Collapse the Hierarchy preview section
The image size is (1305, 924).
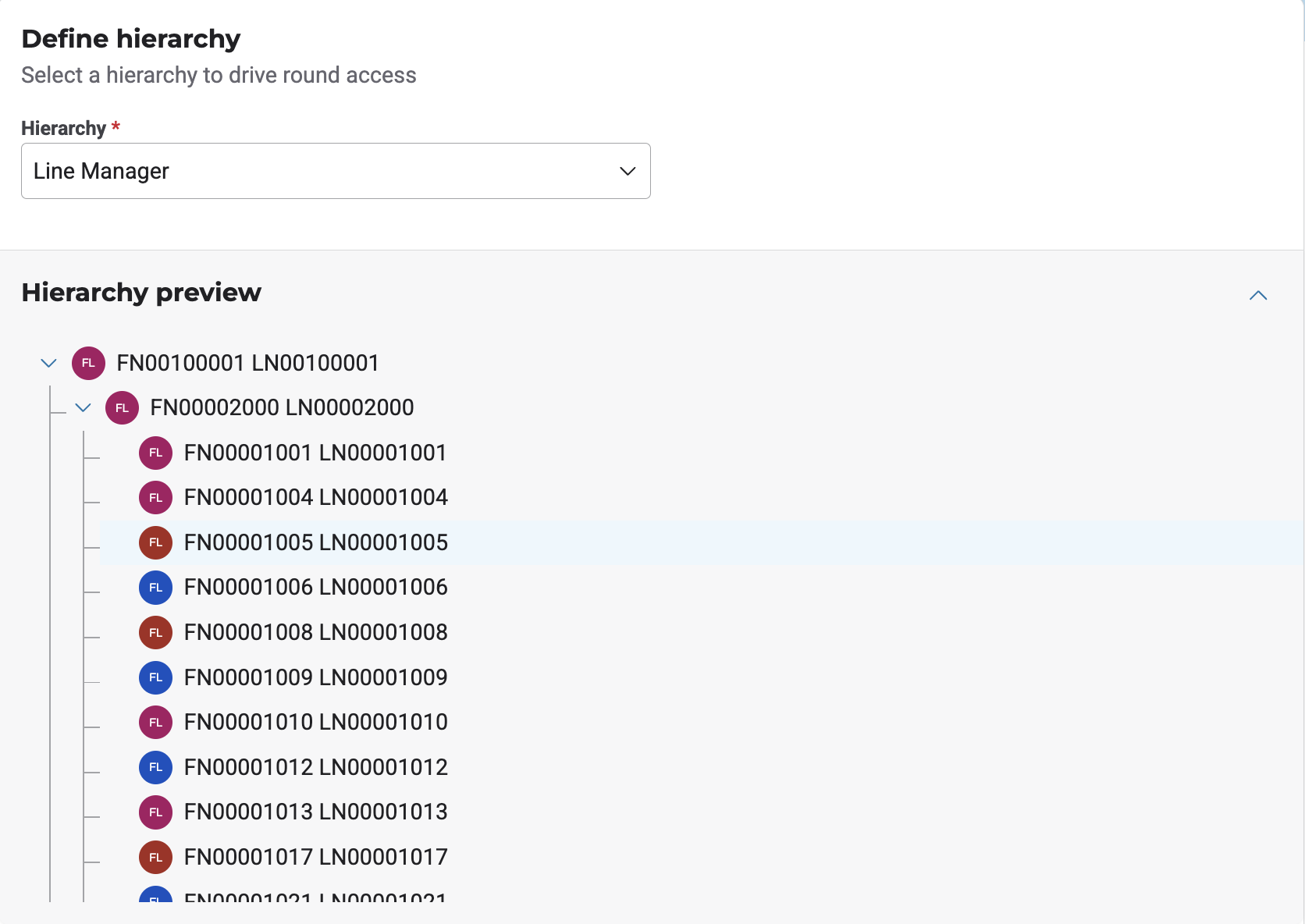click(x=1257, y=295)
